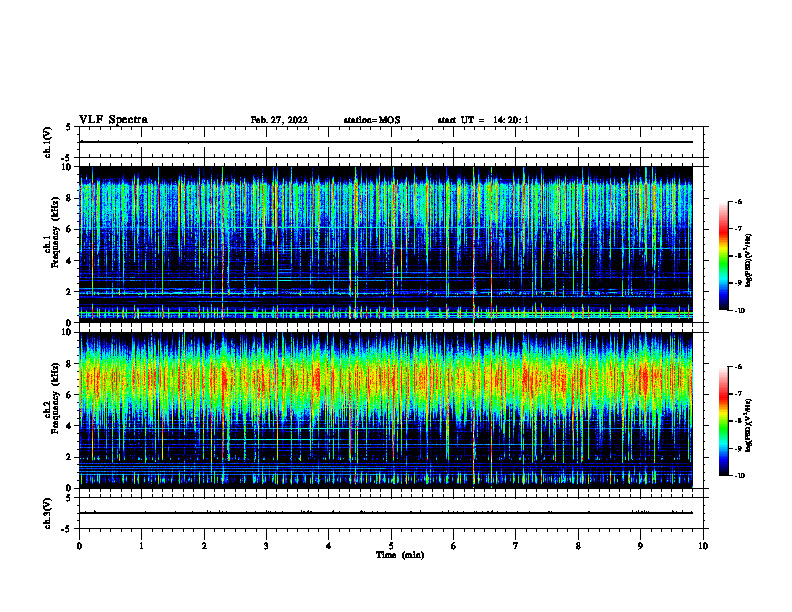Click the "-10" label on ch.2 color scale

pos(739,476)
